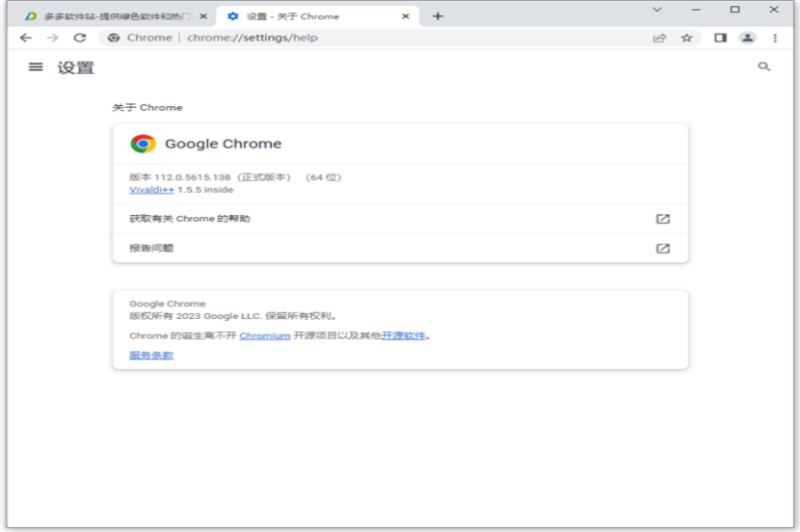
Task: Select the 设置 - 关于 Chrome tab
Action: click(317, 16)
